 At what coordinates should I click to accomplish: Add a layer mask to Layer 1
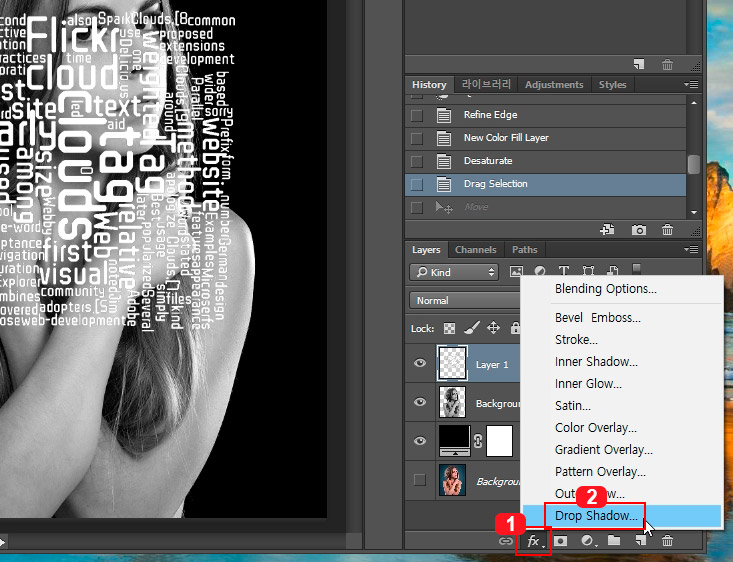tap(561, 541)
